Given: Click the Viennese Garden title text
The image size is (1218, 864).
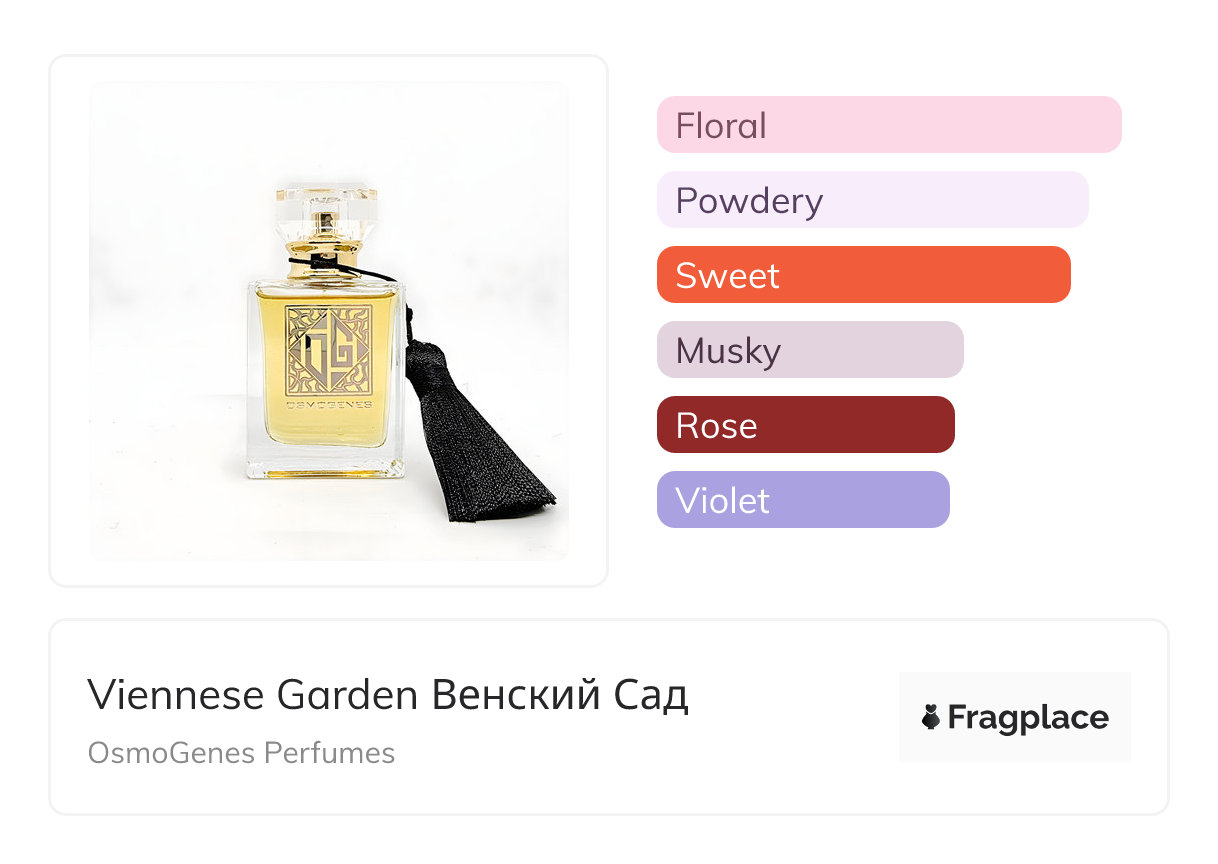Looking at the screenshot, I should (252, 695).
